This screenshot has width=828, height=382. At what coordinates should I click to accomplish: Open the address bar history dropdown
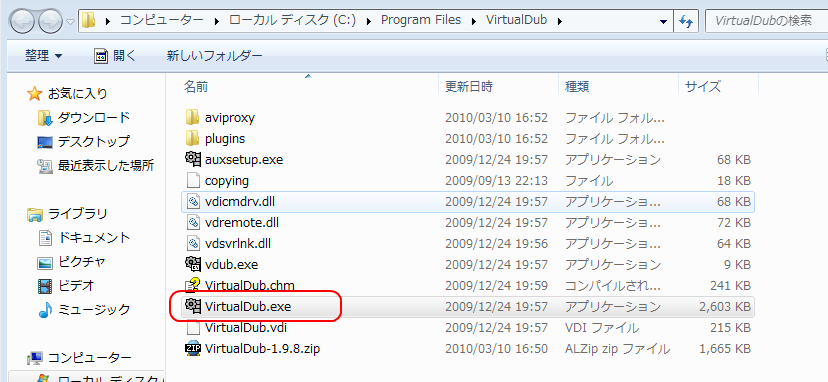click(663, 22)
